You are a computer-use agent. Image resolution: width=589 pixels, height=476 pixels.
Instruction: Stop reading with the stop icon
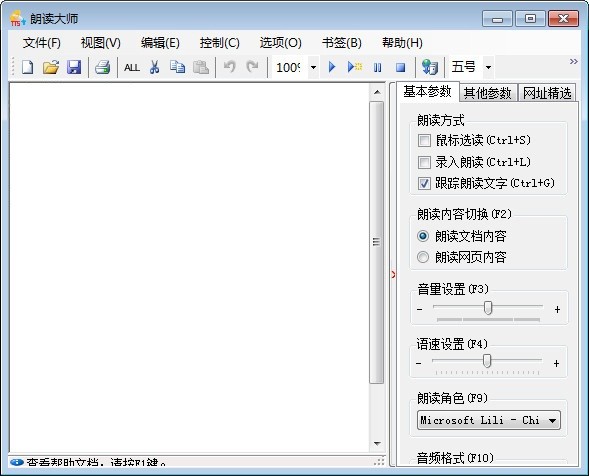(400, 67)
